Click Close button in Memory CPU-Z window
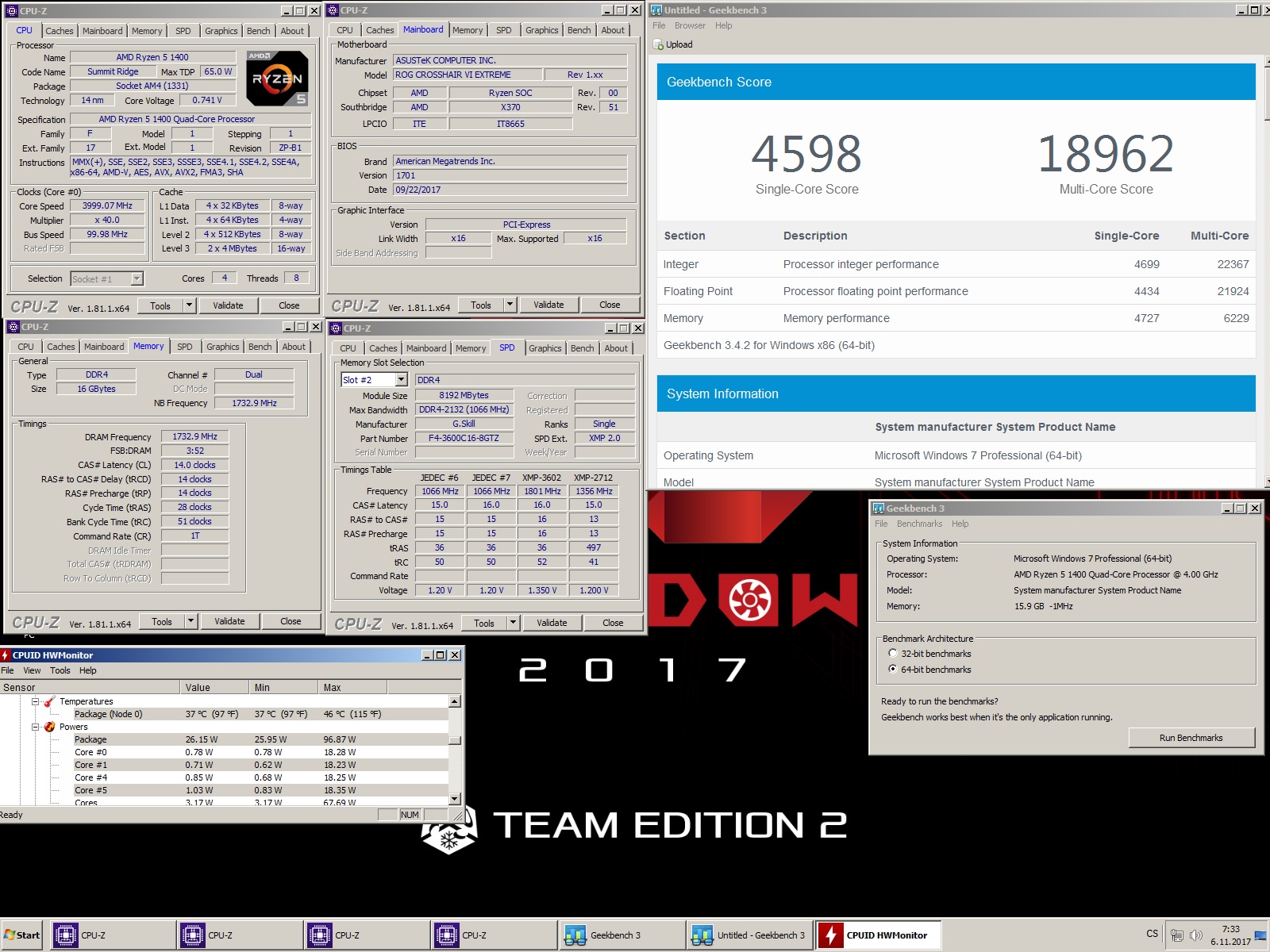The width and height of the screenshot is (1270, 952). tap(291, 621)
